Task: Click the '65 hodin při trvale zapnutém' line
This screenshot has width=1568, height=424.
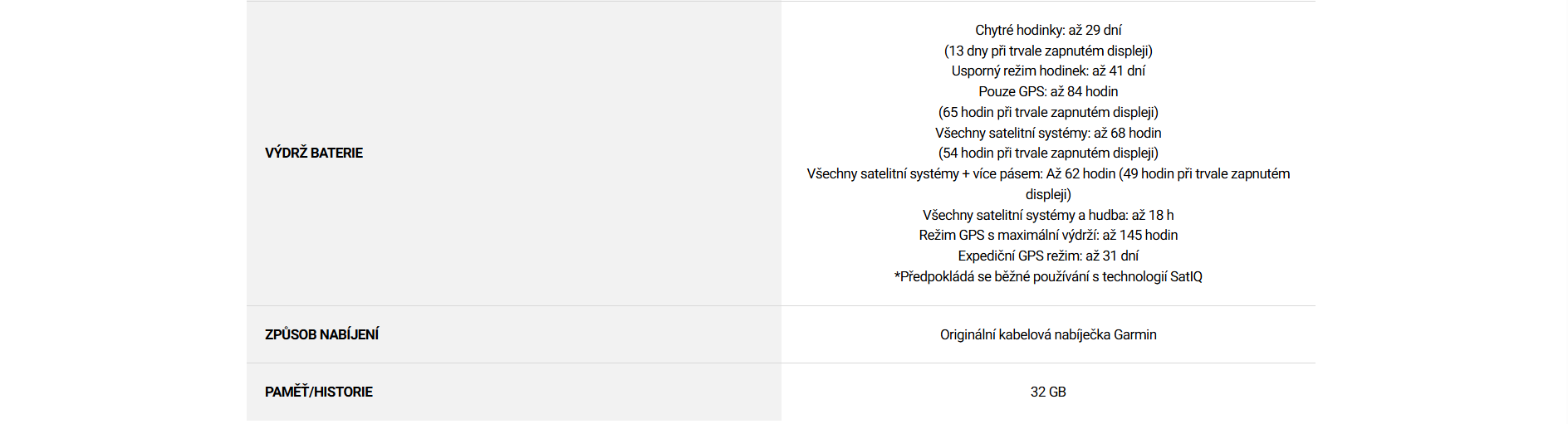Action: click(x=1048, y=112)
